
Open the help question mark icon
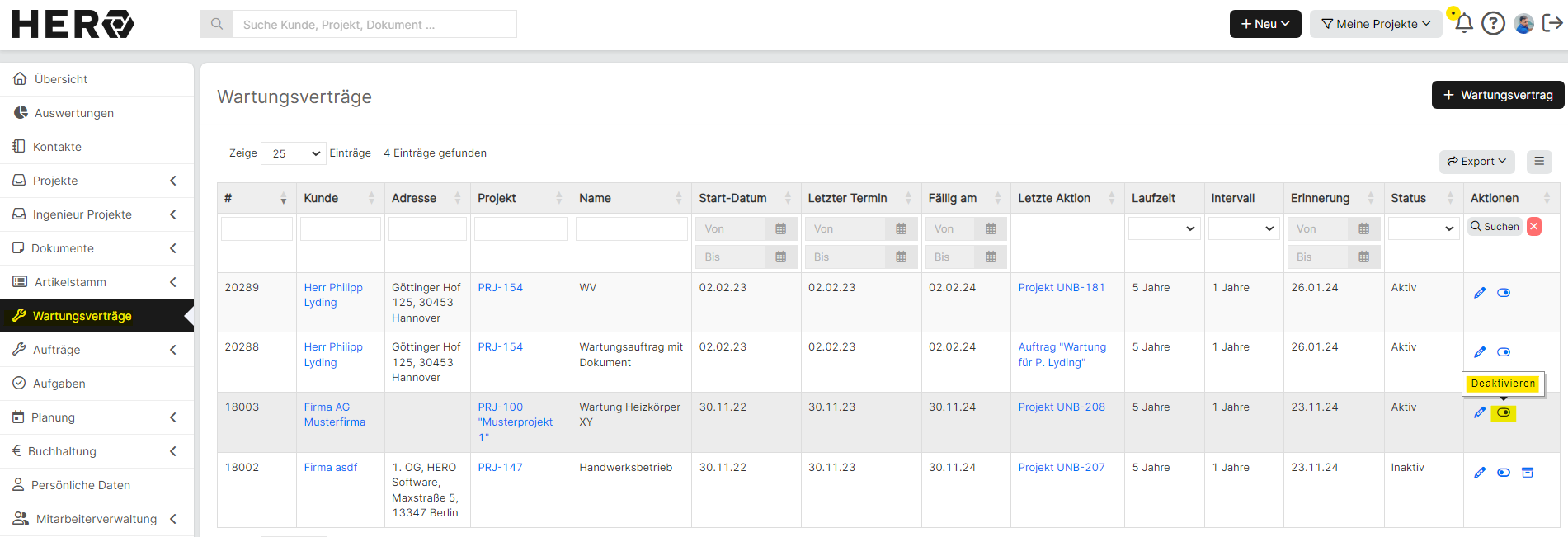tap(1493, 23)
